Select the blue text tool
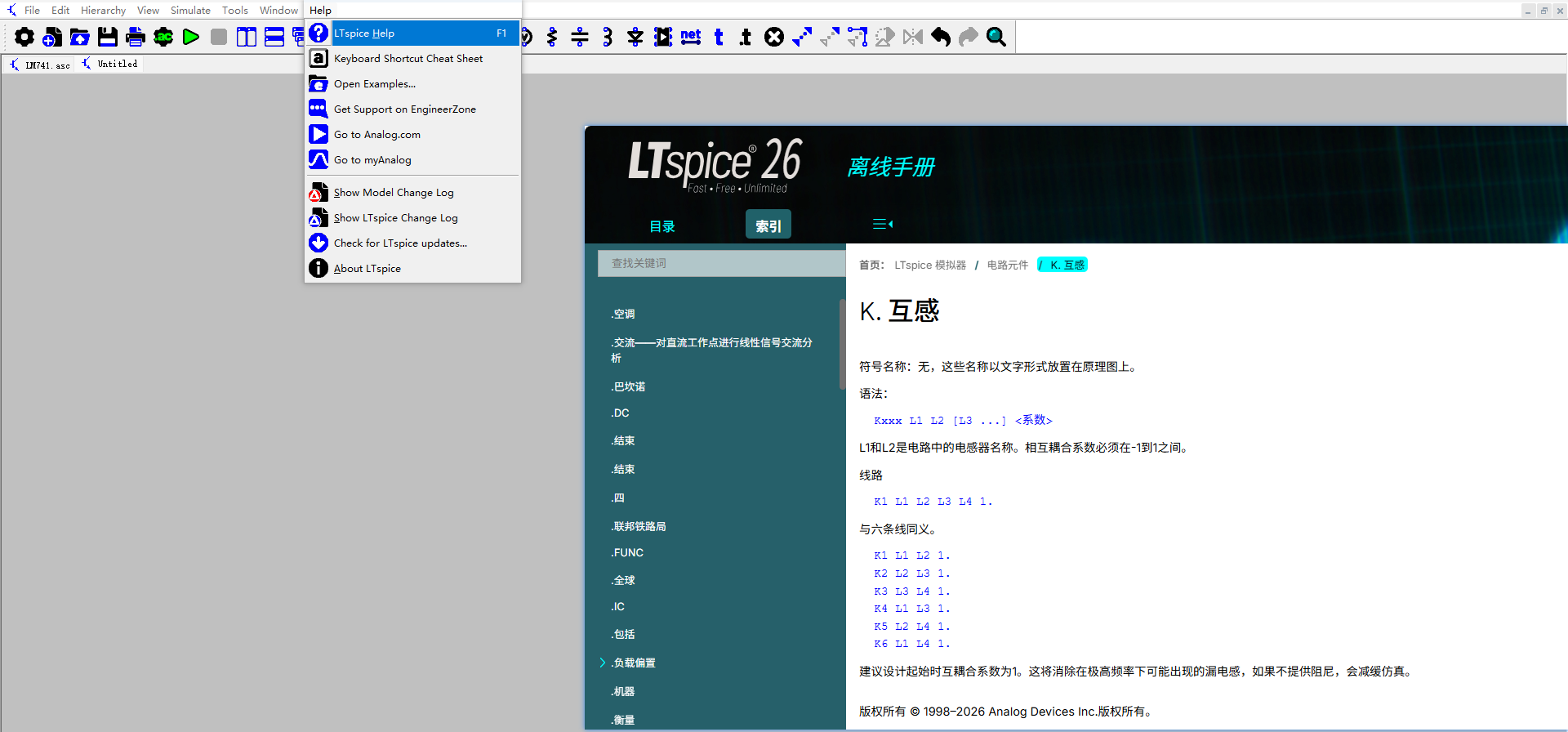The image size is (1568, 732). (719, 37)
